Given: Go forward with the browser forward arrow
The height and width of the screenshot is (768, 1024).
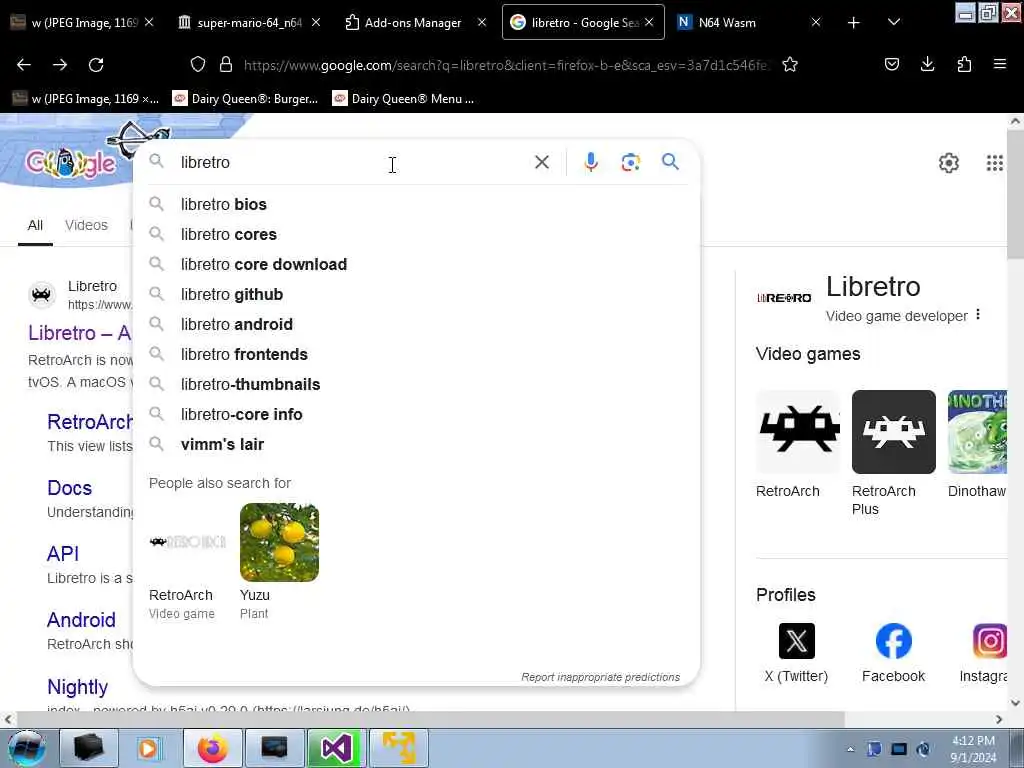Looking at the screenshot, I should click(x=60, y=65).
